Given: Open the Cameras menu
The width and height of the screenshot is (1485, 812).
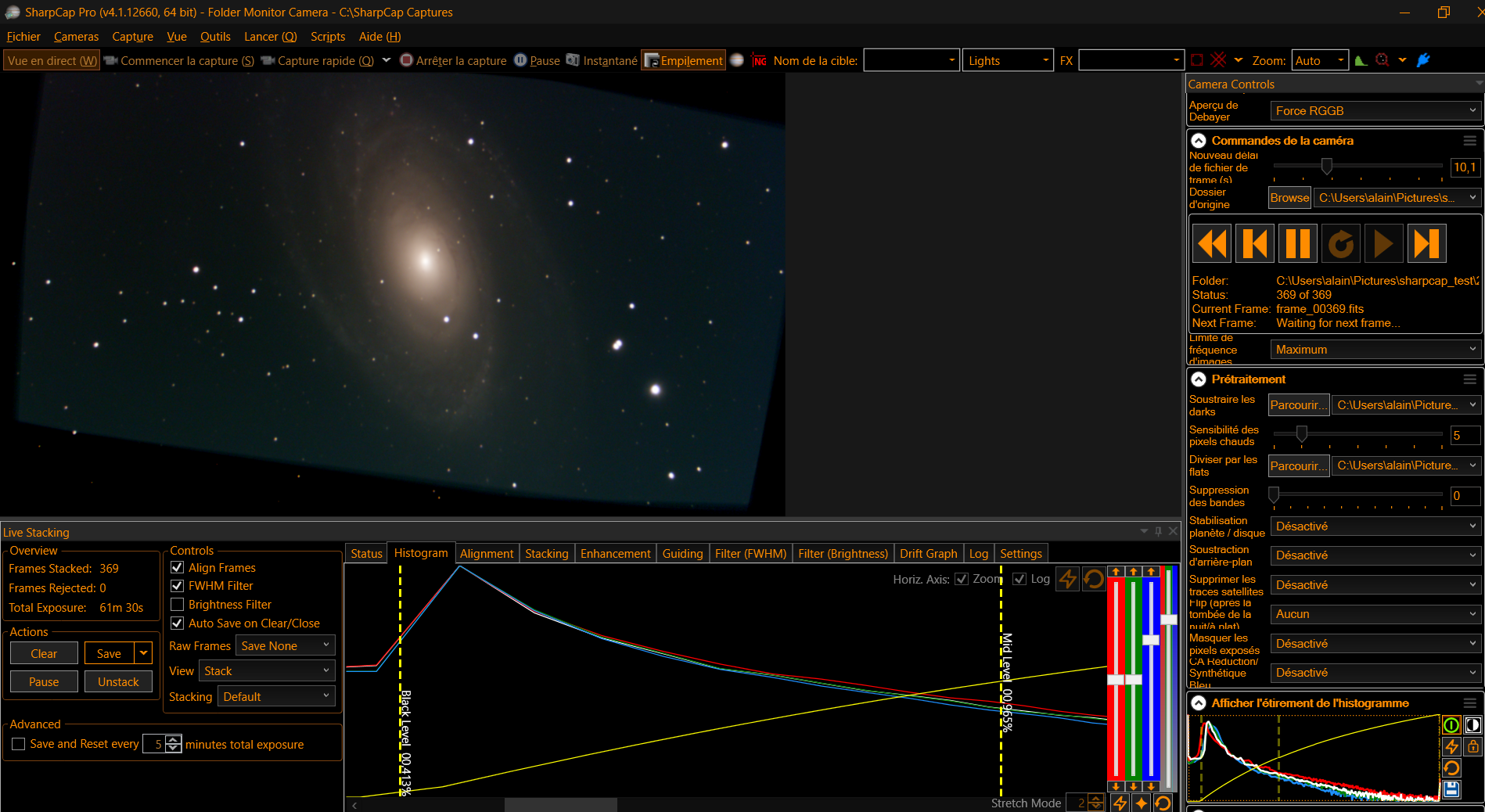Looking at the screenshot, I should (76, 37).
